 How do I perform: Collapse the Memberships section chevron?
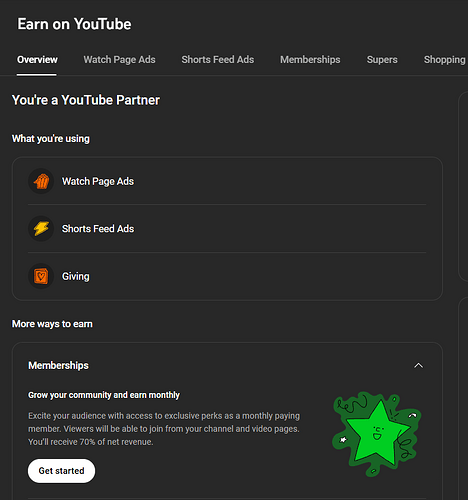tap(418, 366)
